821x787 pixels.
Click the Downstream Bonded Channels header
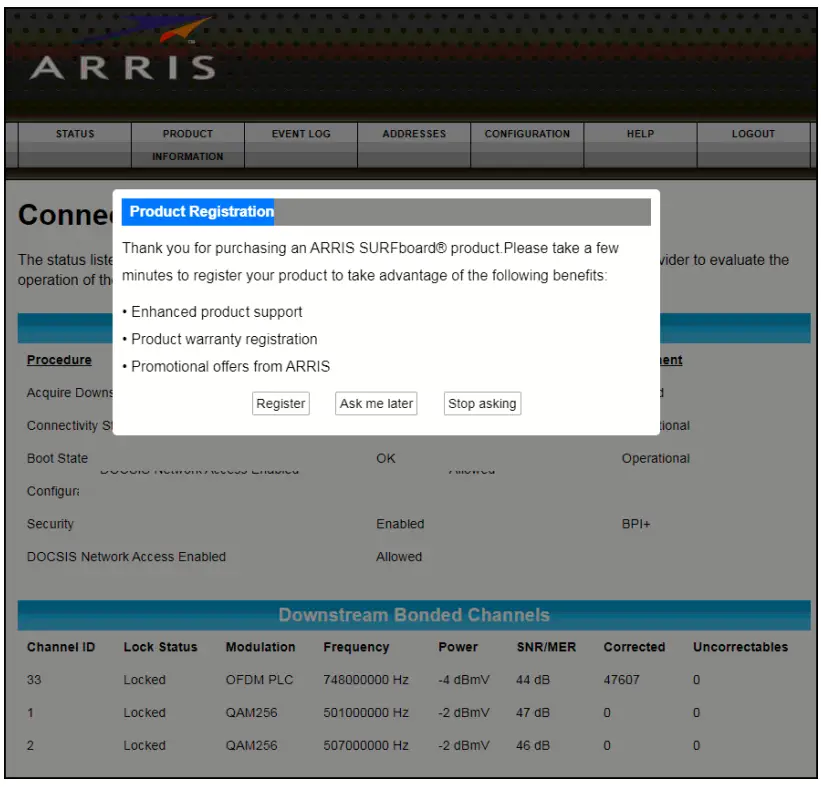point(414,615)
